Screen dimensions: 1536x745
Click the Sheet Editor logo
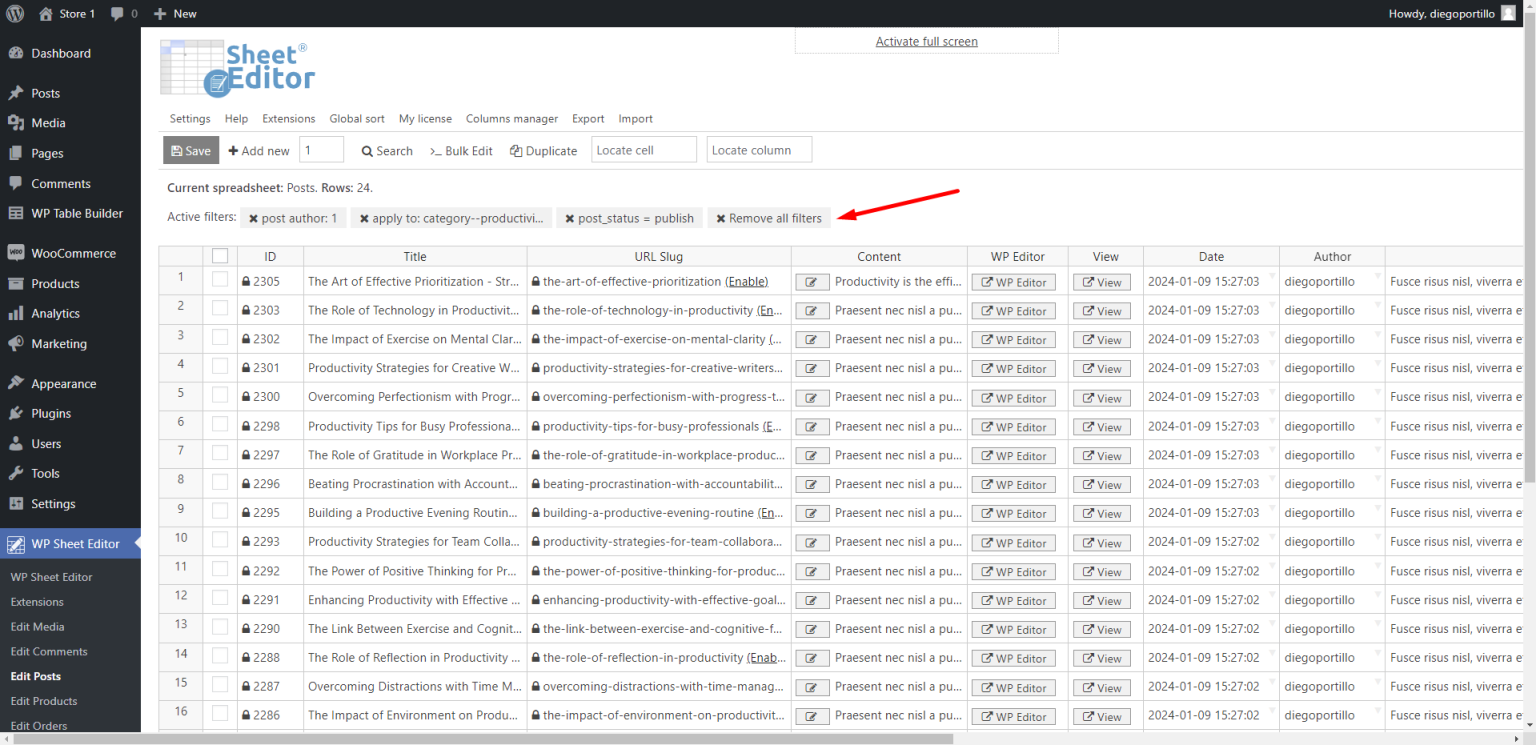point(238,69)
